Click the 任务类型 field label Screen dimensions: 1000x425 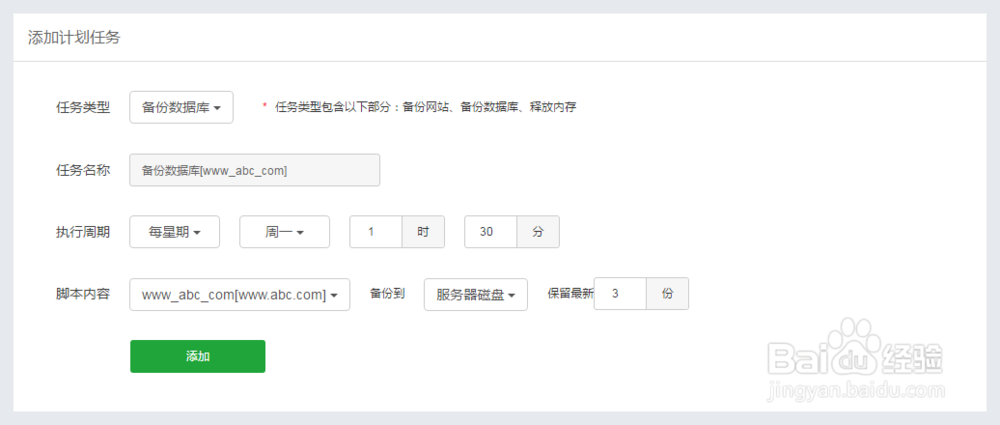82,107
